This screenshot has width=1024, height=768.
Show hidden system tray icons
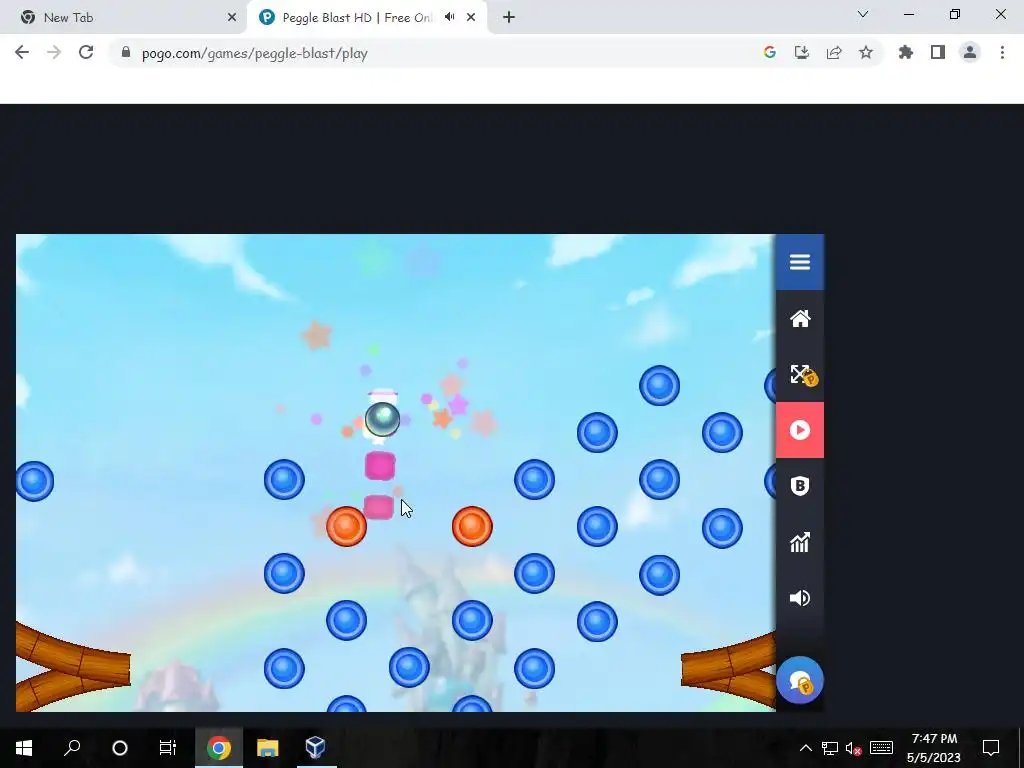click(806, 748)
